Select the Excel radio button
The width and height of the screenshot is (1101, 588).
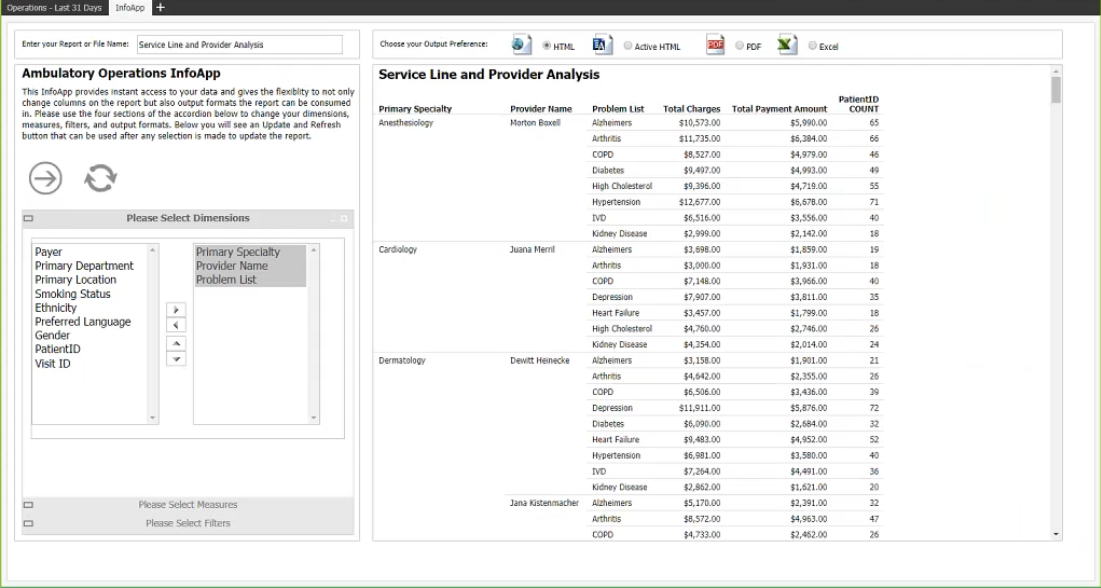point(812,46)
